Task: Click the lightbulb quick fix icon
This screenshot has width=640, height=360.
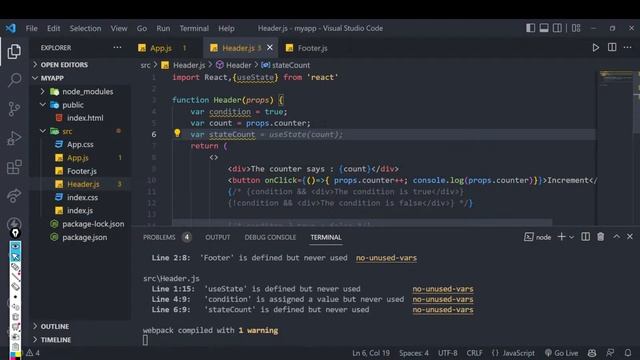Action: click(x=177, y=133)
